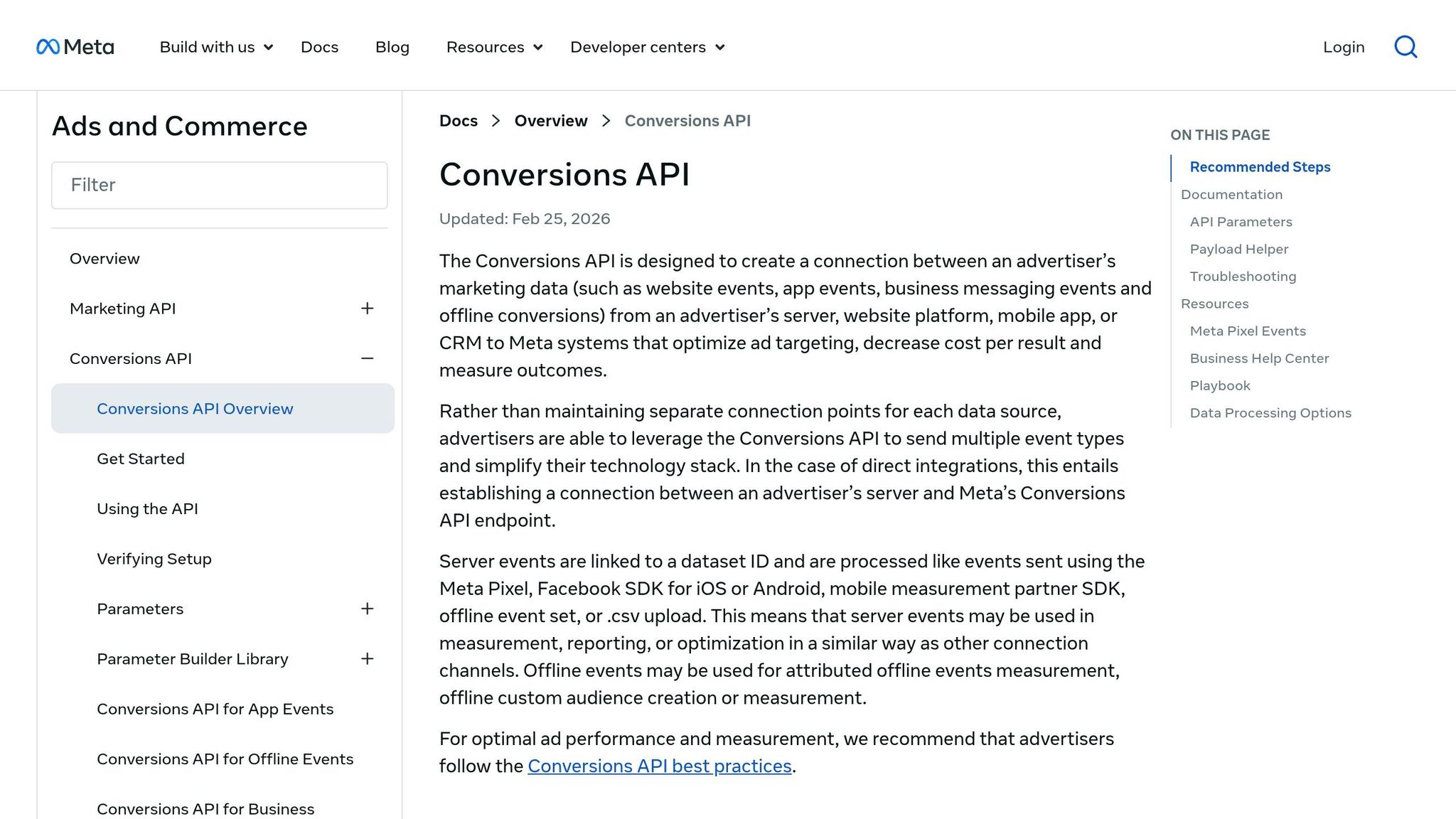Viewport: 1456px width, 819px height.
Task: Jump to Troubleshooting section
Action: [x=1243, y=277]
